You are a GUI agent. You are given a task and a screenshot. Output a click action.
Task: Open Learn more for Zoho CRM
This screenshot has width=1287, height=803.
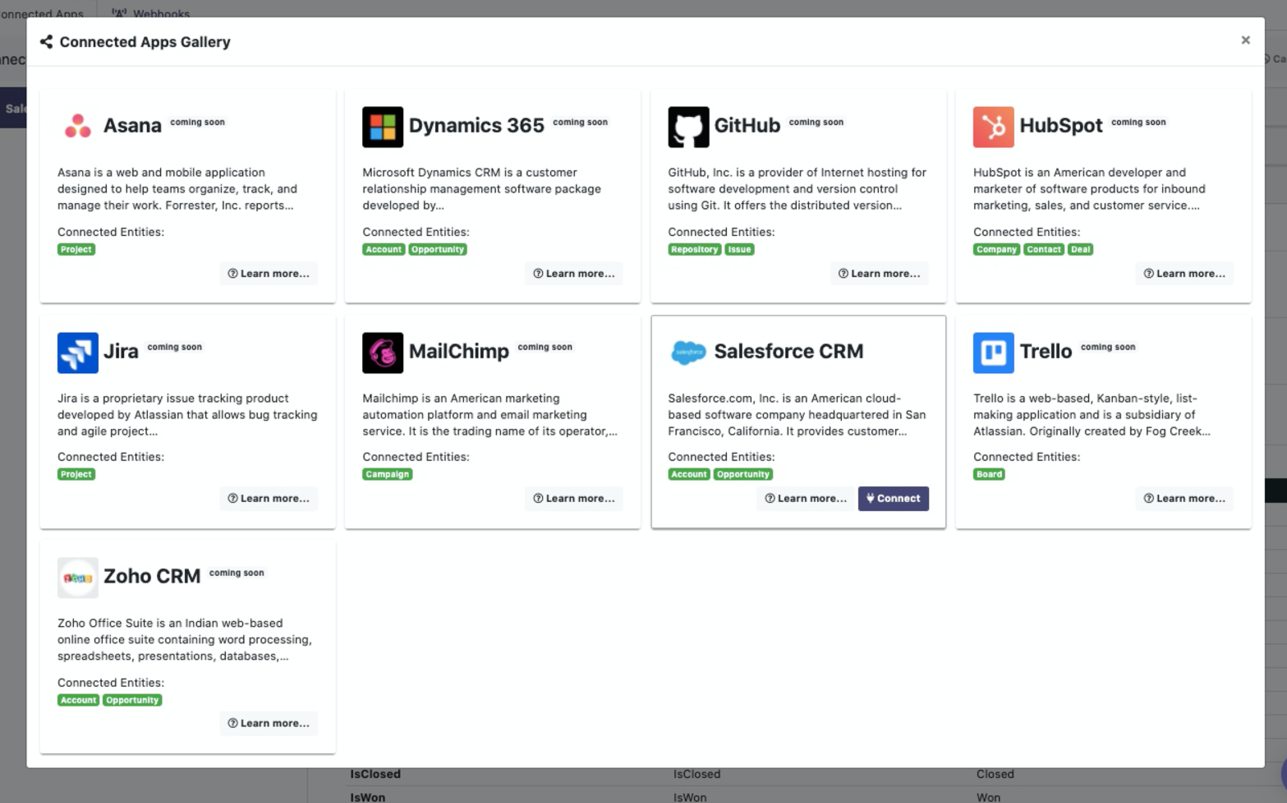(268, 723)
